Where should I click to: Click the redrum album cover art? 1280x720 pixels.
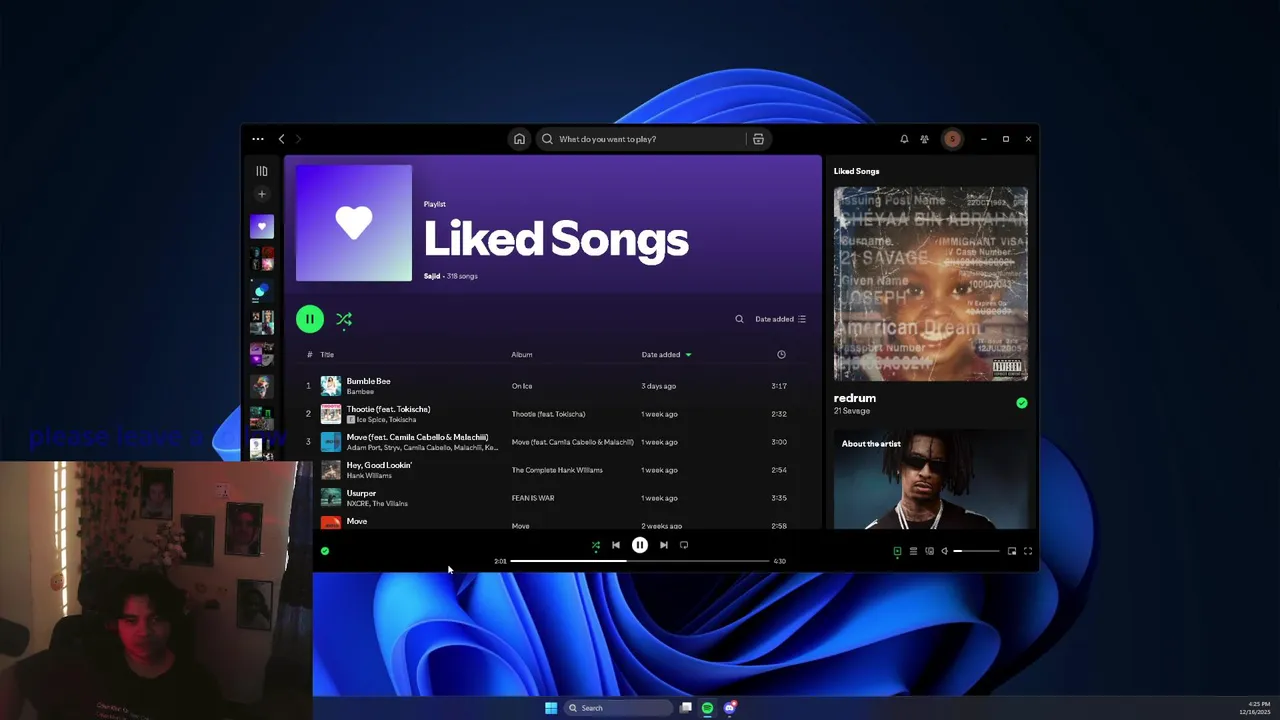[x=931, y=284]
